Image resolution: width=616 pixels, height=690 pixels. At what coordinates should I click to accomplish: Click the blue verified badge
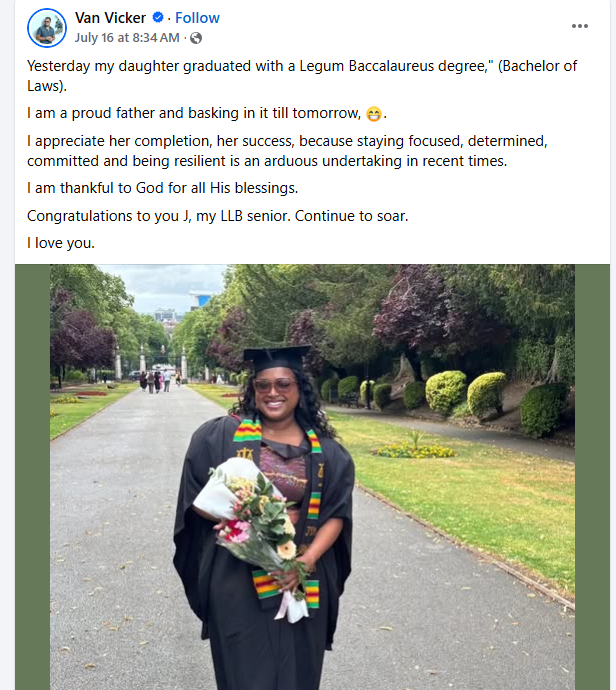(x=157, y=18)
